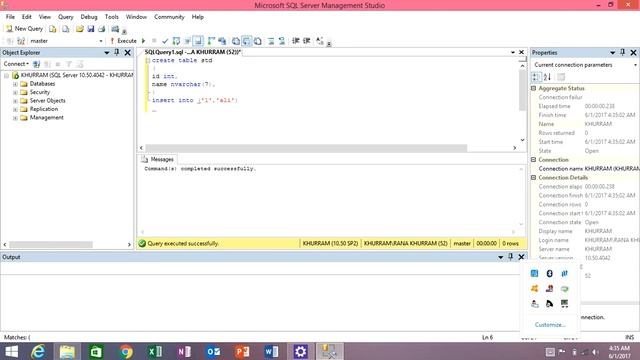Click the Bluetooth tray icon
640x360 pixels.
(x=549, y=273)
